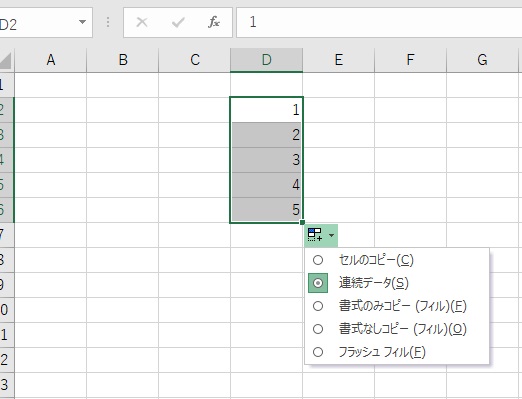The height and width of the screenshot is (399, 522).
Task: Select the row 1 header
Action: (x=7, y=85)
